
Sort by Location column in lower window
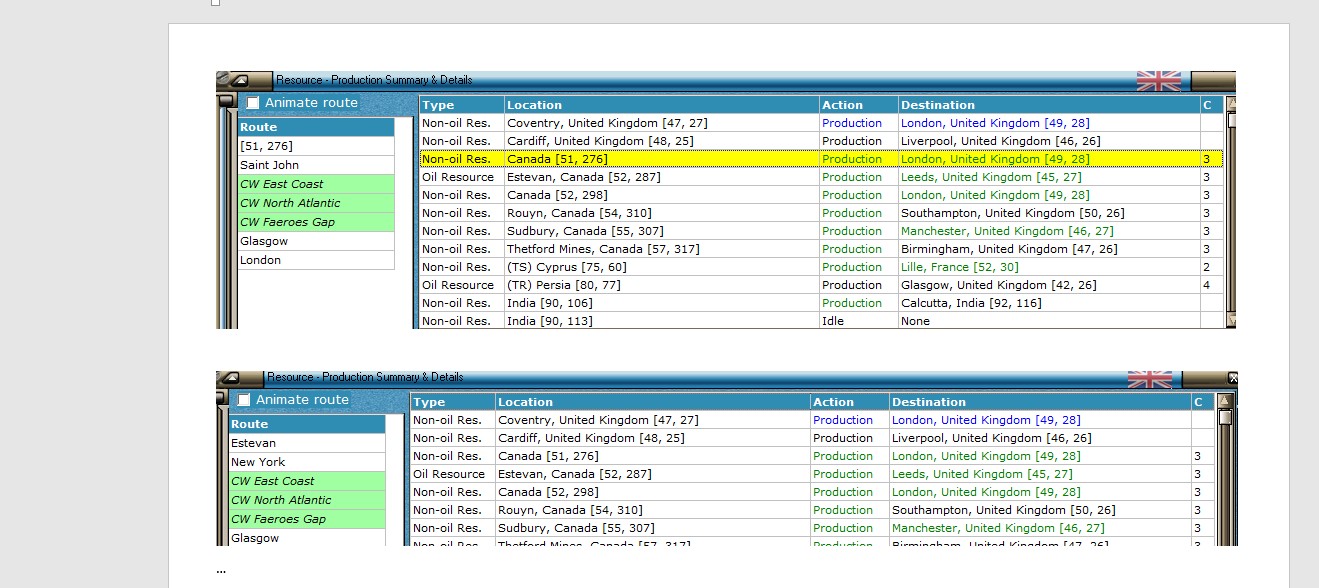[653, 402]
